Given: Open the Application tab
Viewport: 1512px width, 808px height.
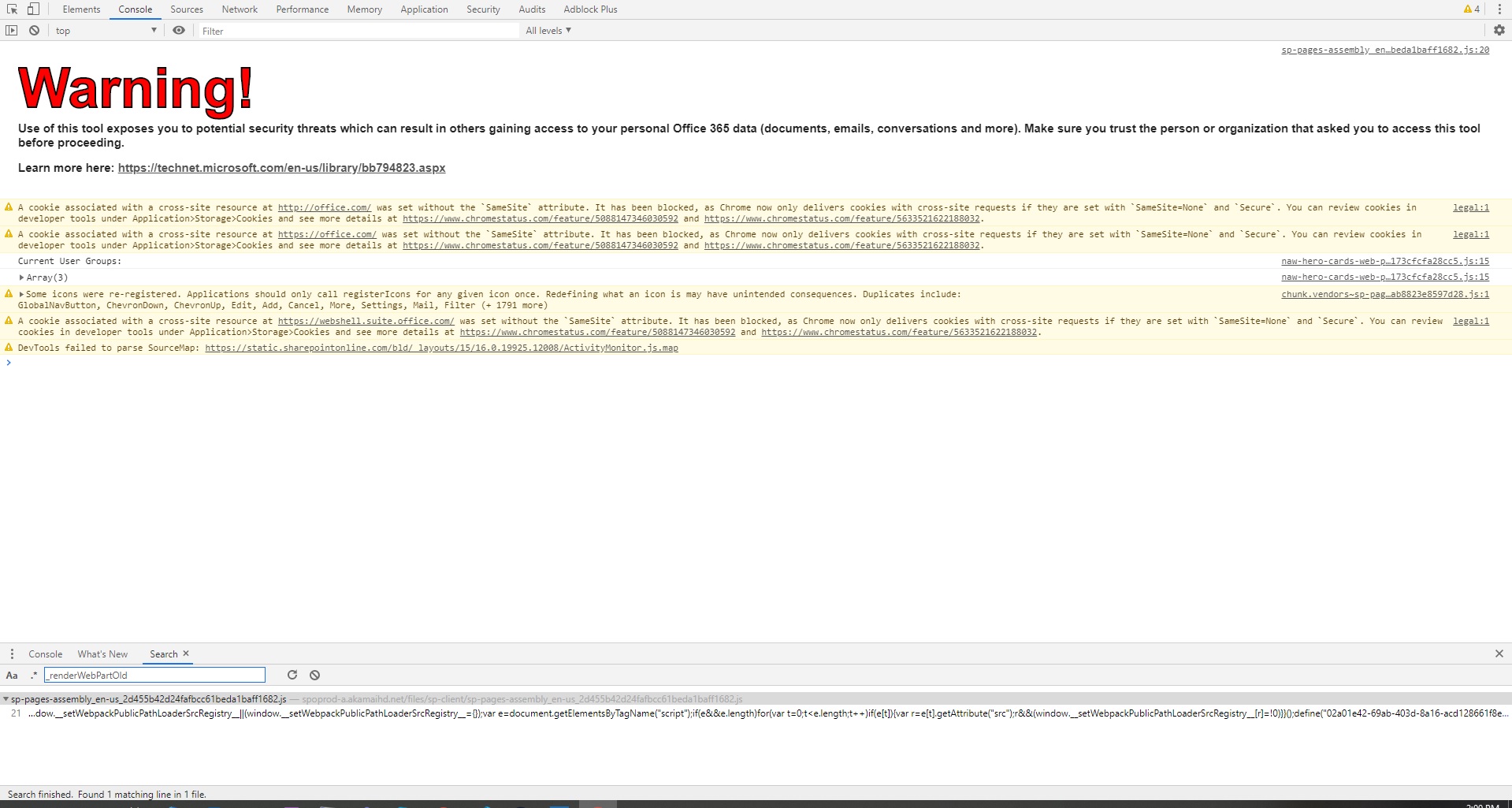Looking at the screenshot, I should 424,9.
